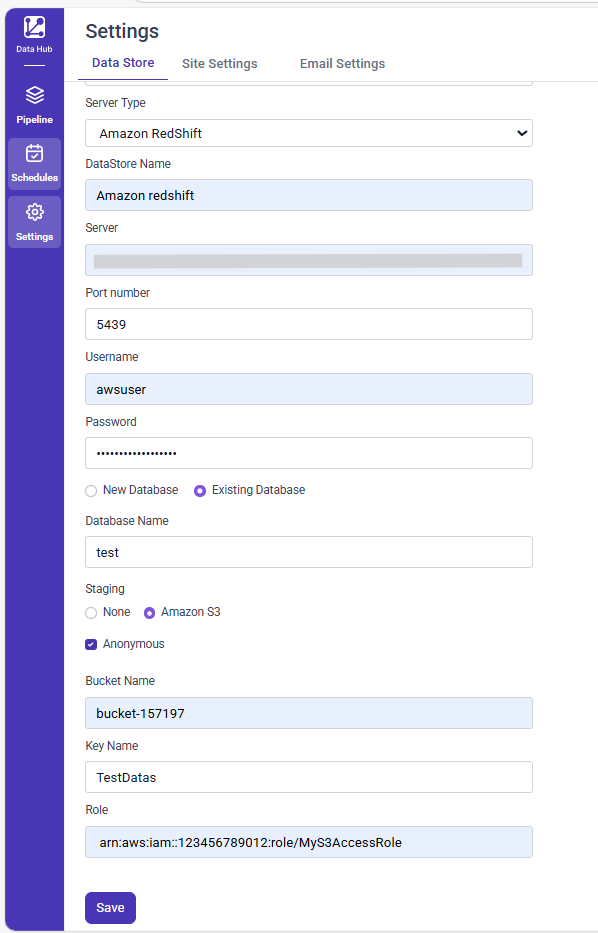The height and width of the screenshot is (933, 598).
Task: Click the Server Type dropdown chevron
Action: coord(522,133)
